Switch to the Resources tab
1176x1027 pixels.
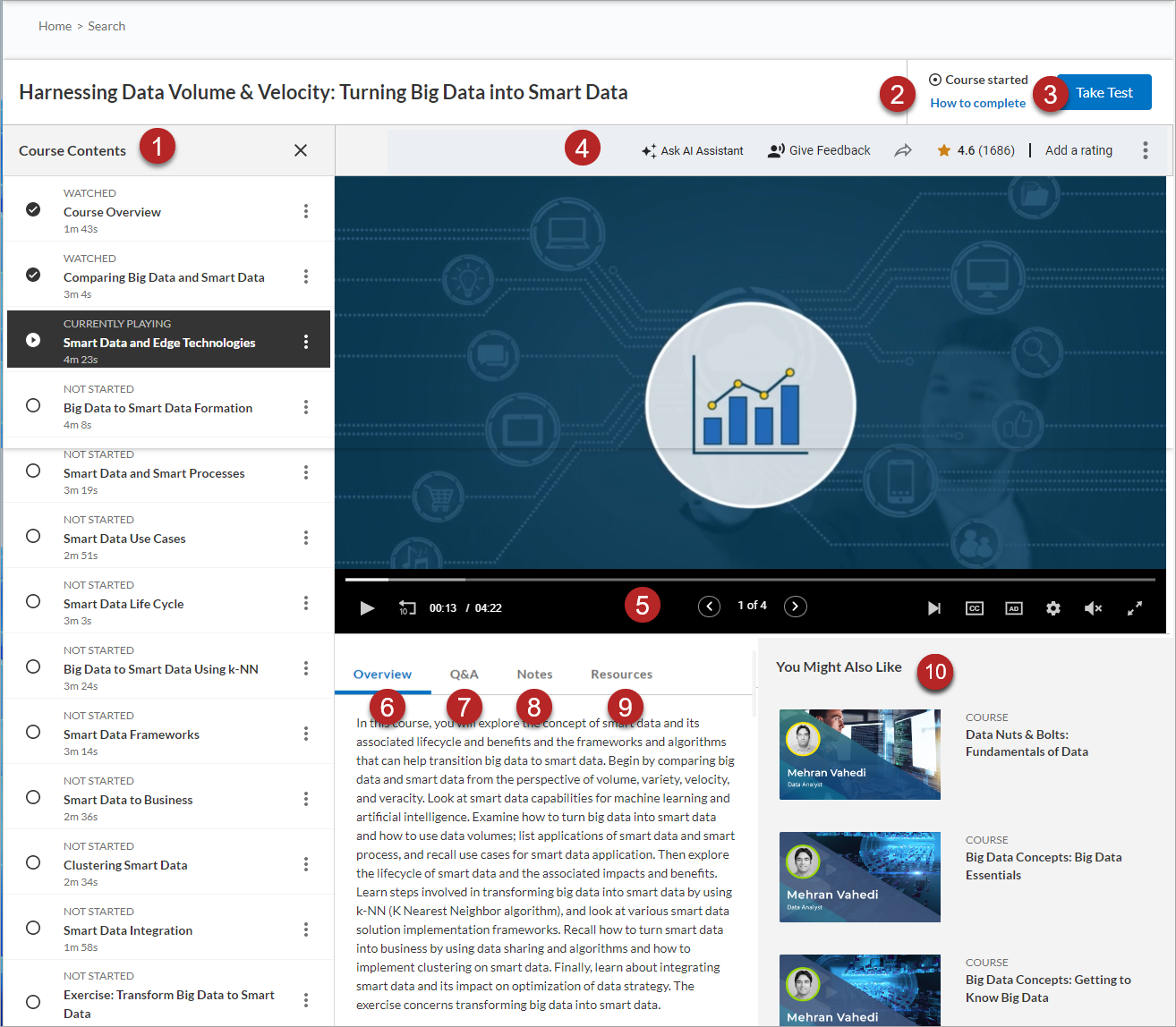[621, 675]
